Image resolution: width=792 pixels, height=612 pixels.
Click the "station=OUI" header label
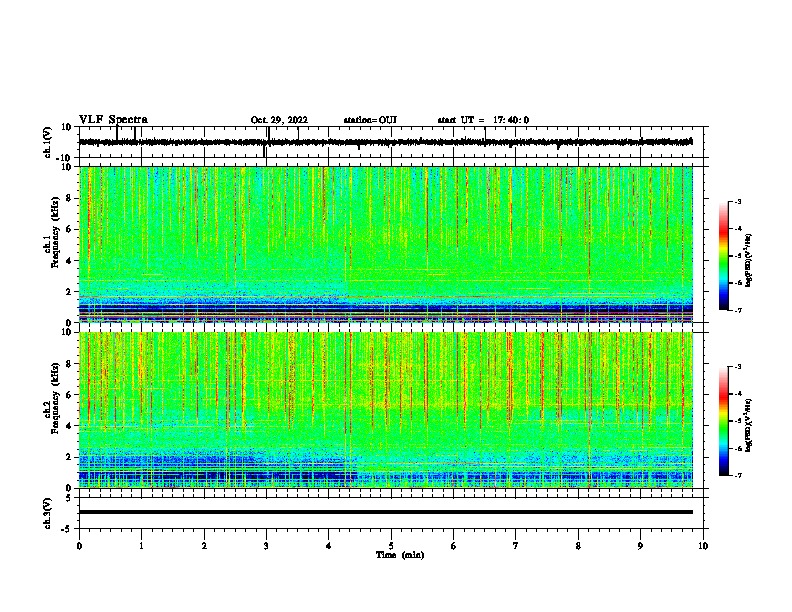click(x=370, y=120)
